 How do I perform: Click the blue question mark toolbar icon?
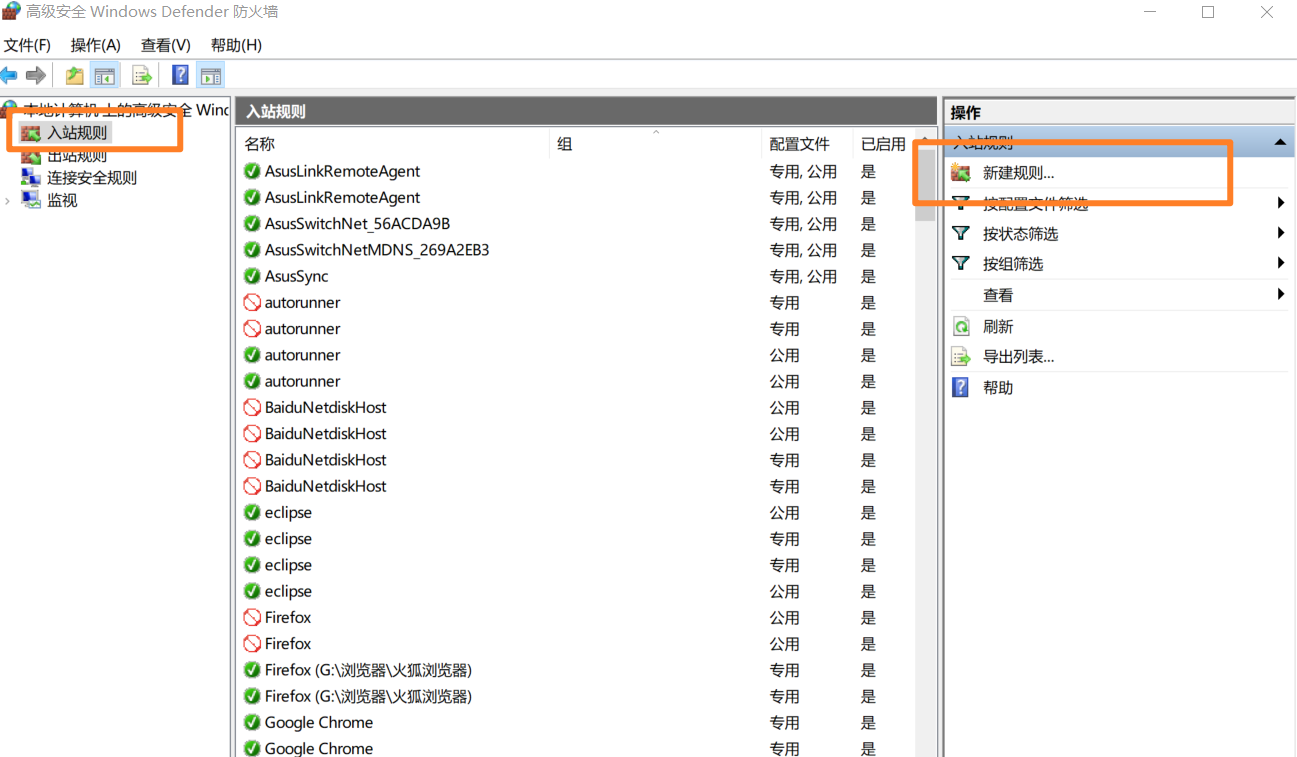click(180, 75)
